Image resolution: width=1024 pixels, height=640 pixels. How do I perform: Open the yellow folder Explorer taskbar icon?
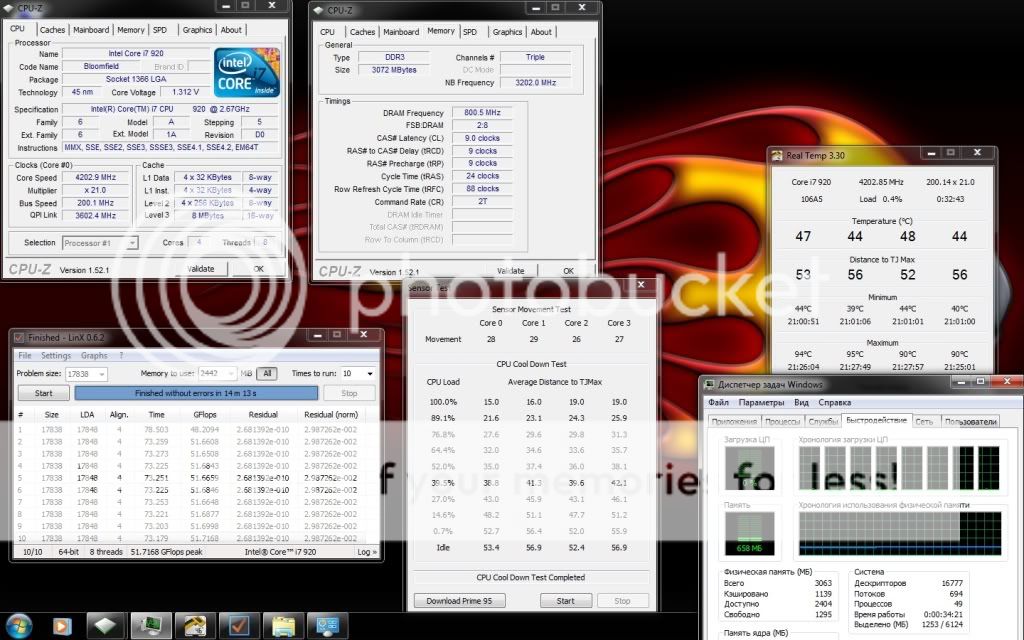pyautogui.click(x=283, y=626)
